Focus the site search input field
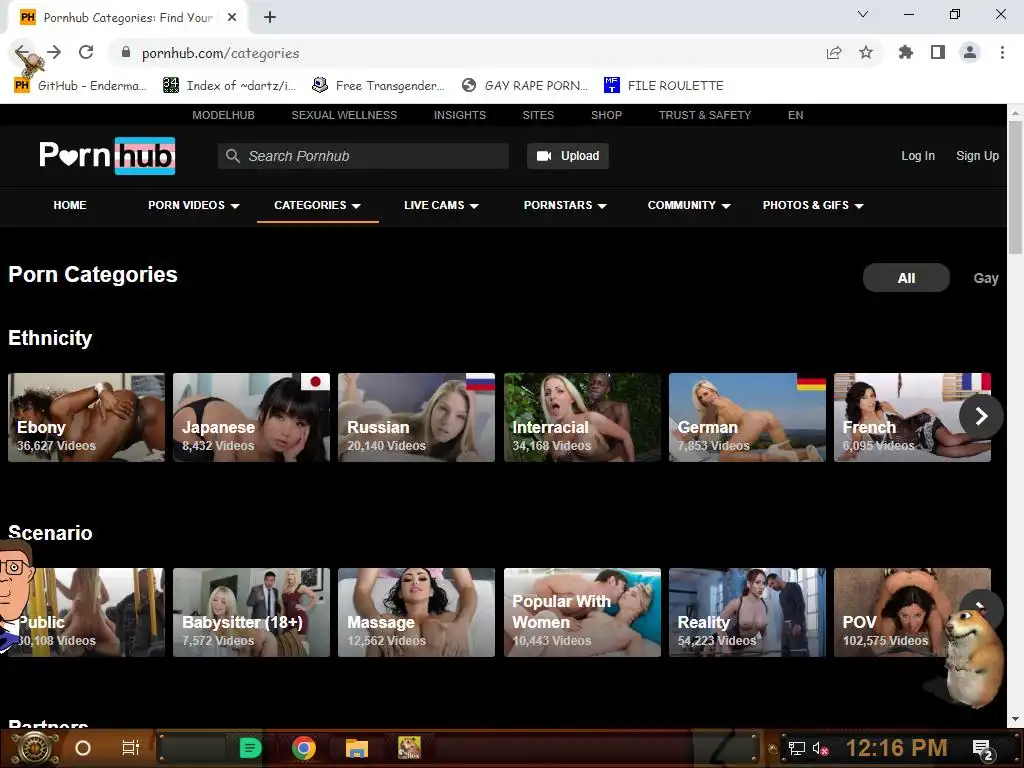This screenshot has height=768, width=1024. (x=363, y=156)
